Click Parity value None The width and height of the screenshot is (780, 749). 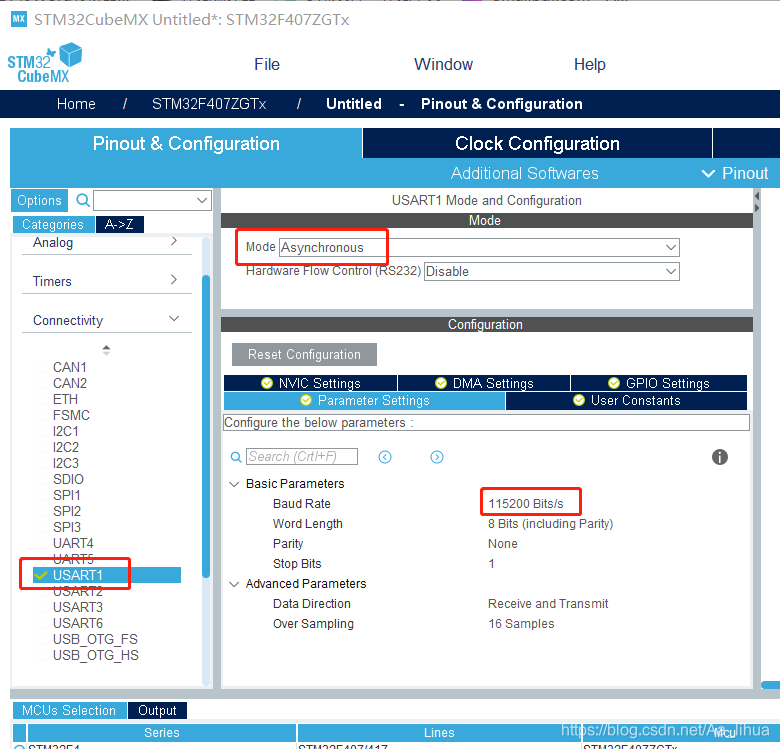coord(502,544)
